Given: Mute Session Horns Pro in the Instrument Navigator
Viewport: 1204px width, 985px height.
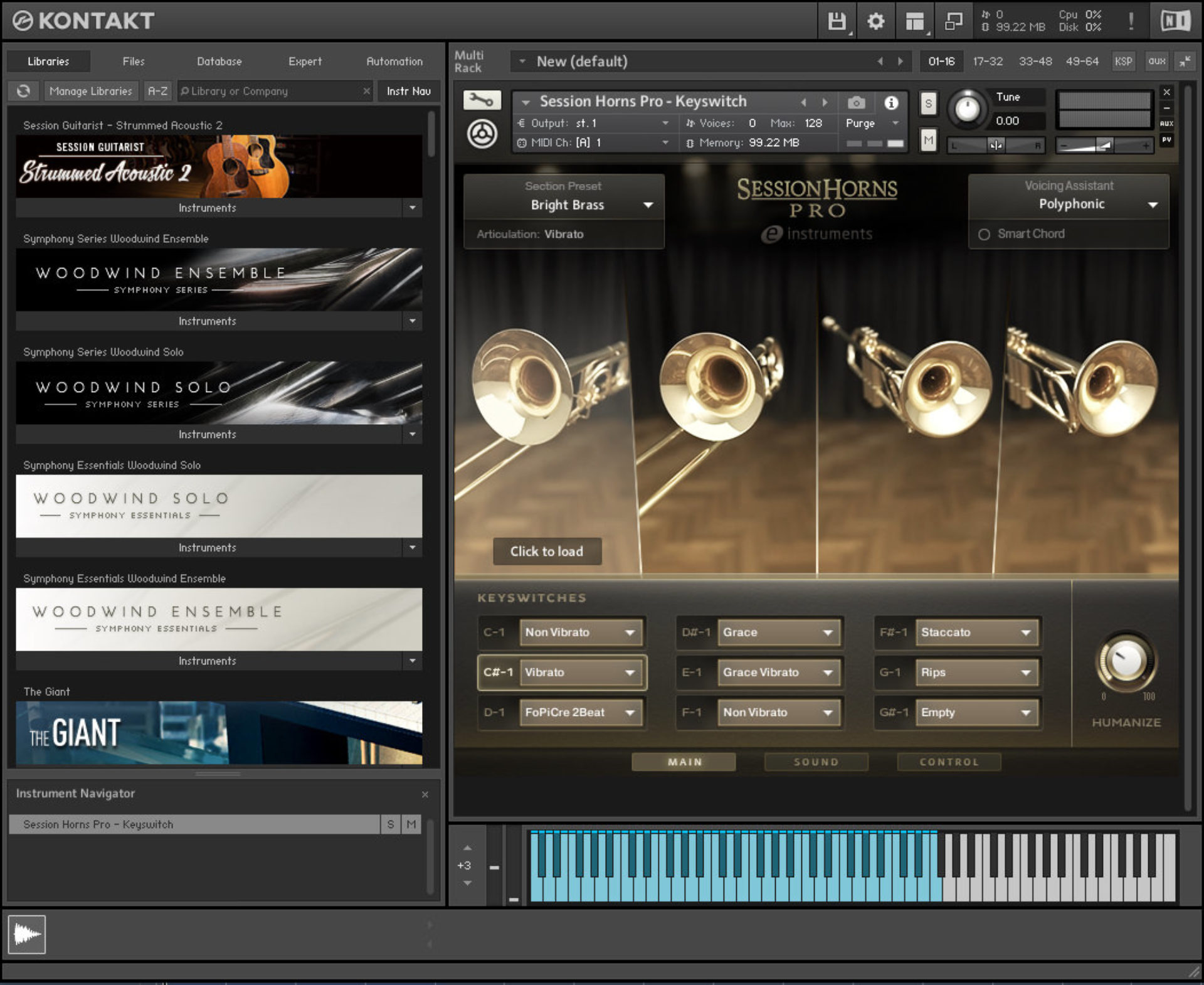Looking at the screenshot, I should 411,824.
